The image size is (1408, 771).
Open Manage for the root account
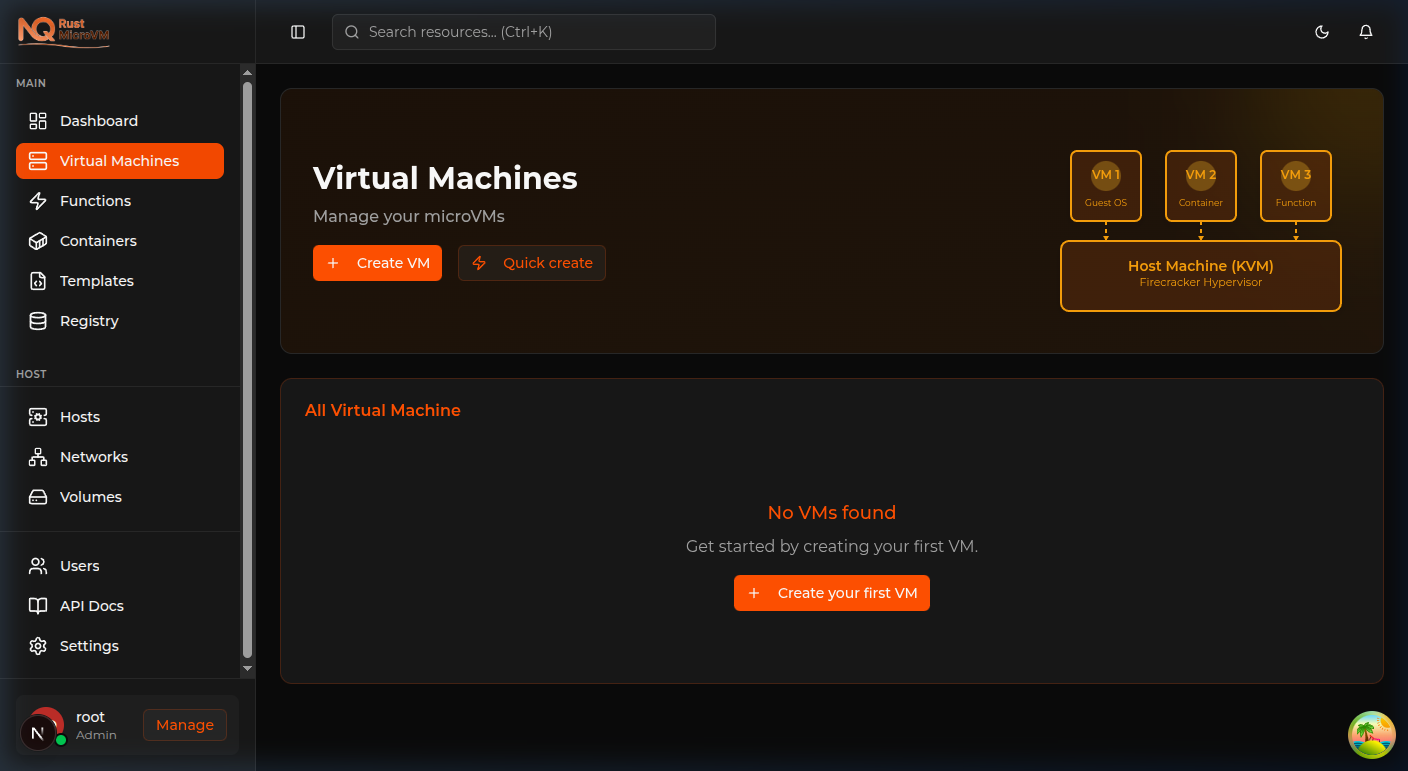[x=184, y=725]
